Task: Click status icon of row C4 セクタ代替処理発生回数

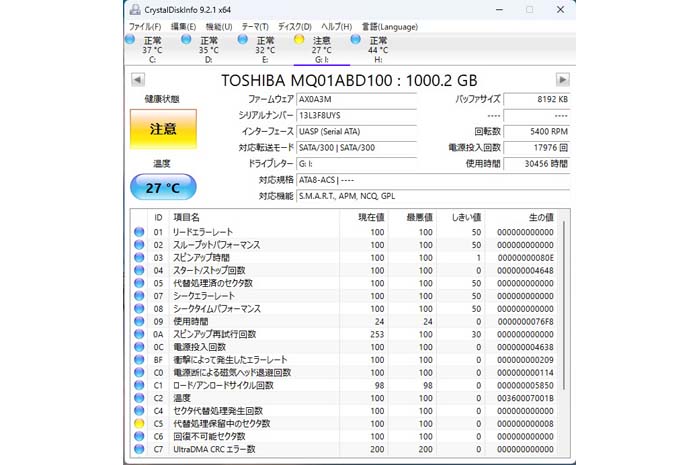Action: [139, 411]
